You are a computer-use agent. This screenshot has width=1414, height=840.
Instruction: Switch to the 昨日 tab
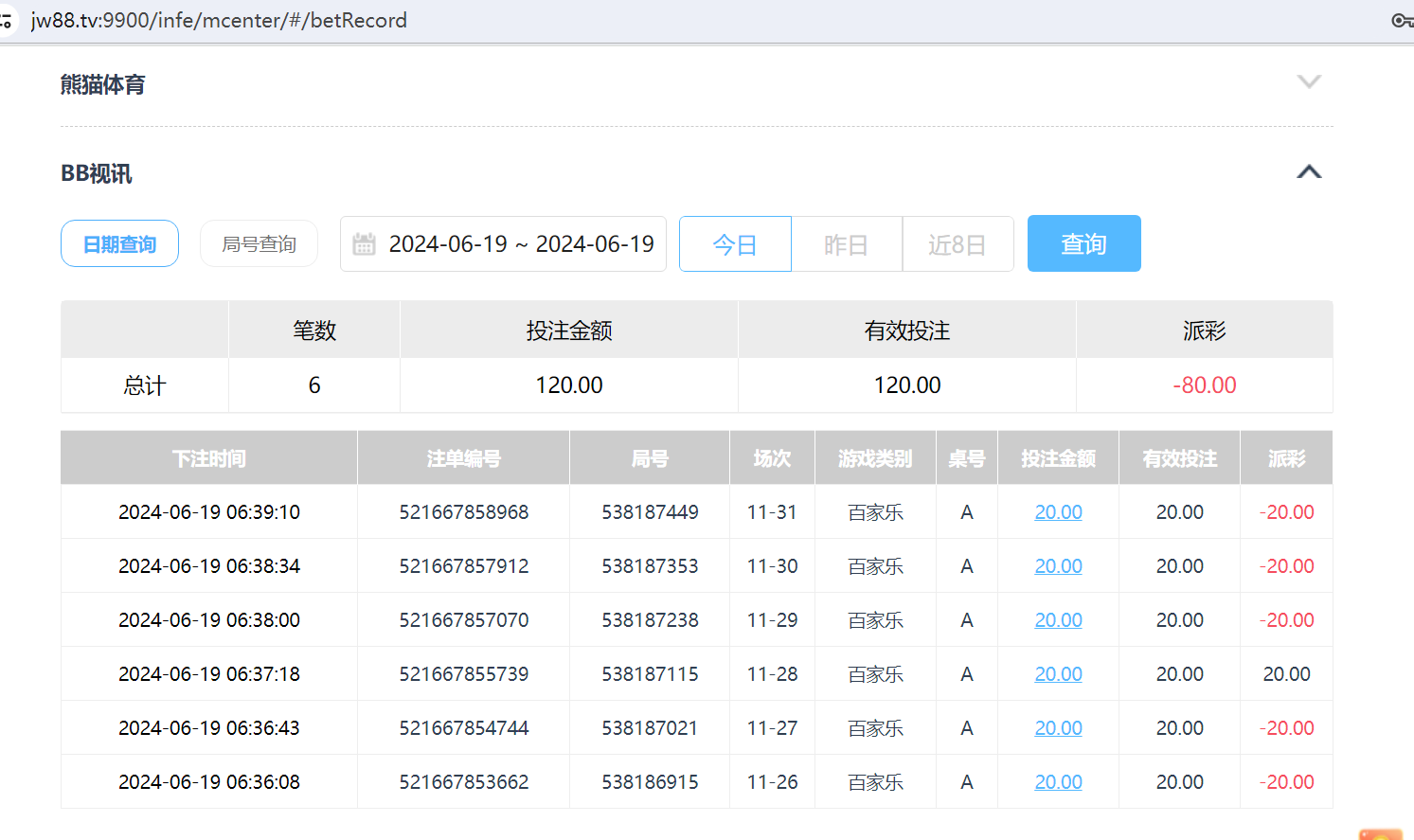846,243
